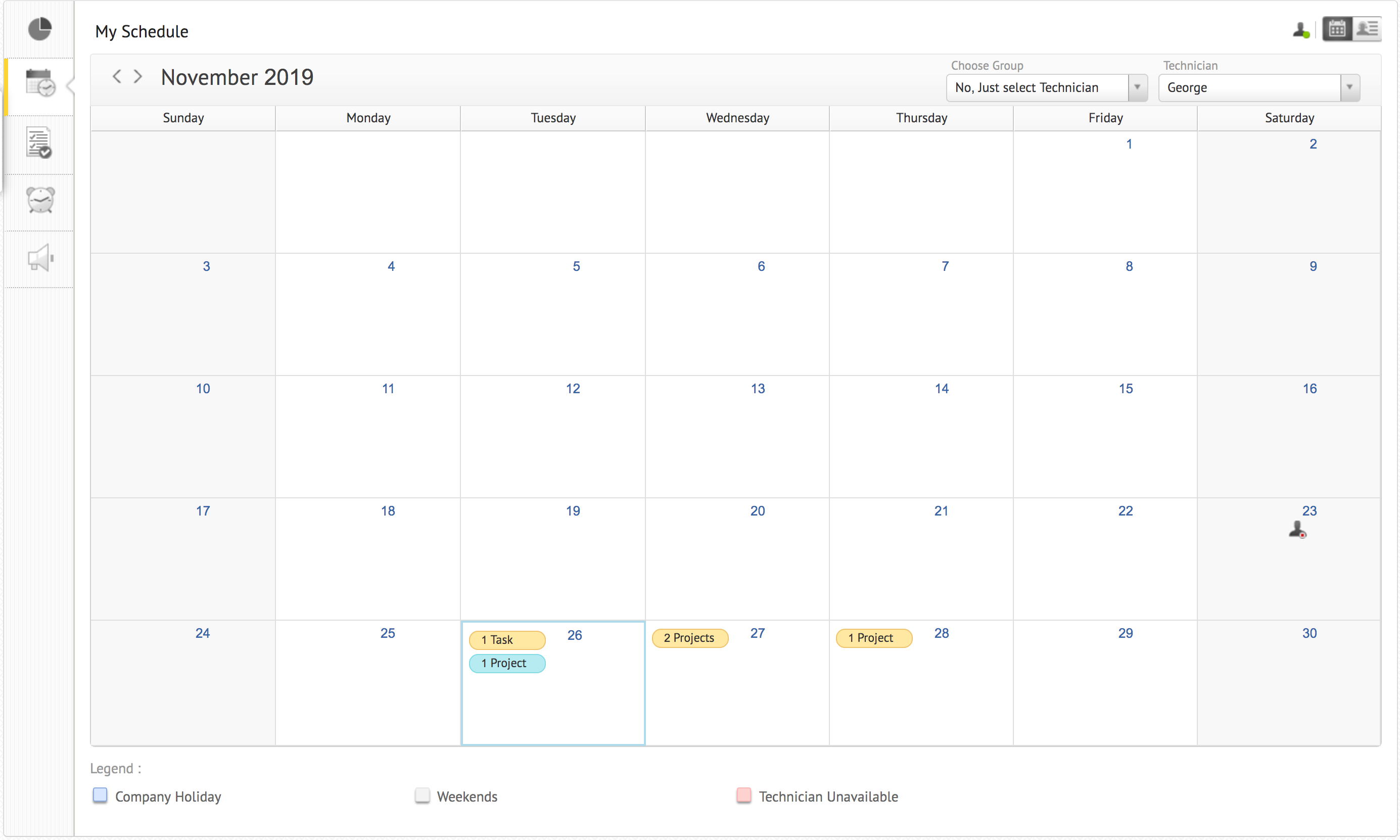
Task: Open the 1 Task badge on 26th
Action: click(x=506, y=640)
